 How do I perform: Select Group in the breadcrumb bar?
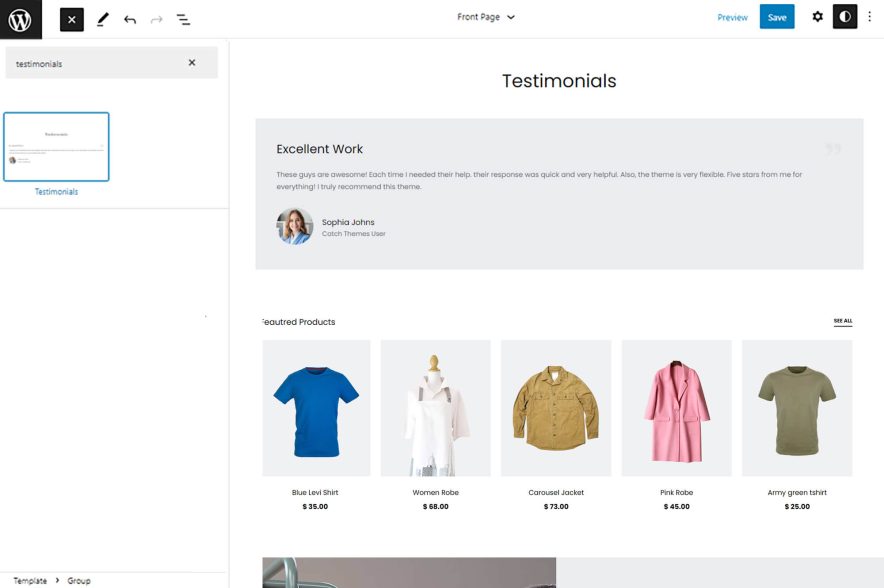[x=79, y=580]
